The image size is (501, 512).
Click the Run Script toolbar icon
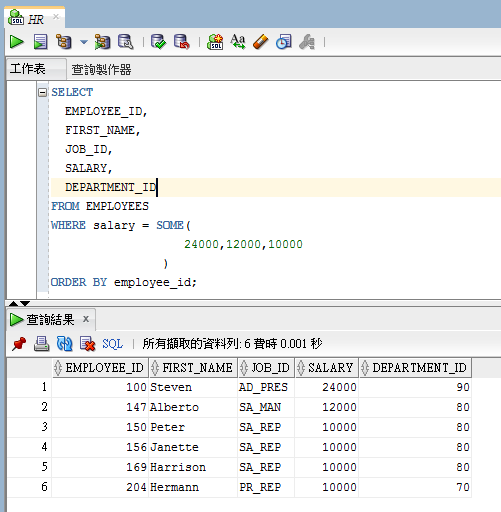click(41, 42)
